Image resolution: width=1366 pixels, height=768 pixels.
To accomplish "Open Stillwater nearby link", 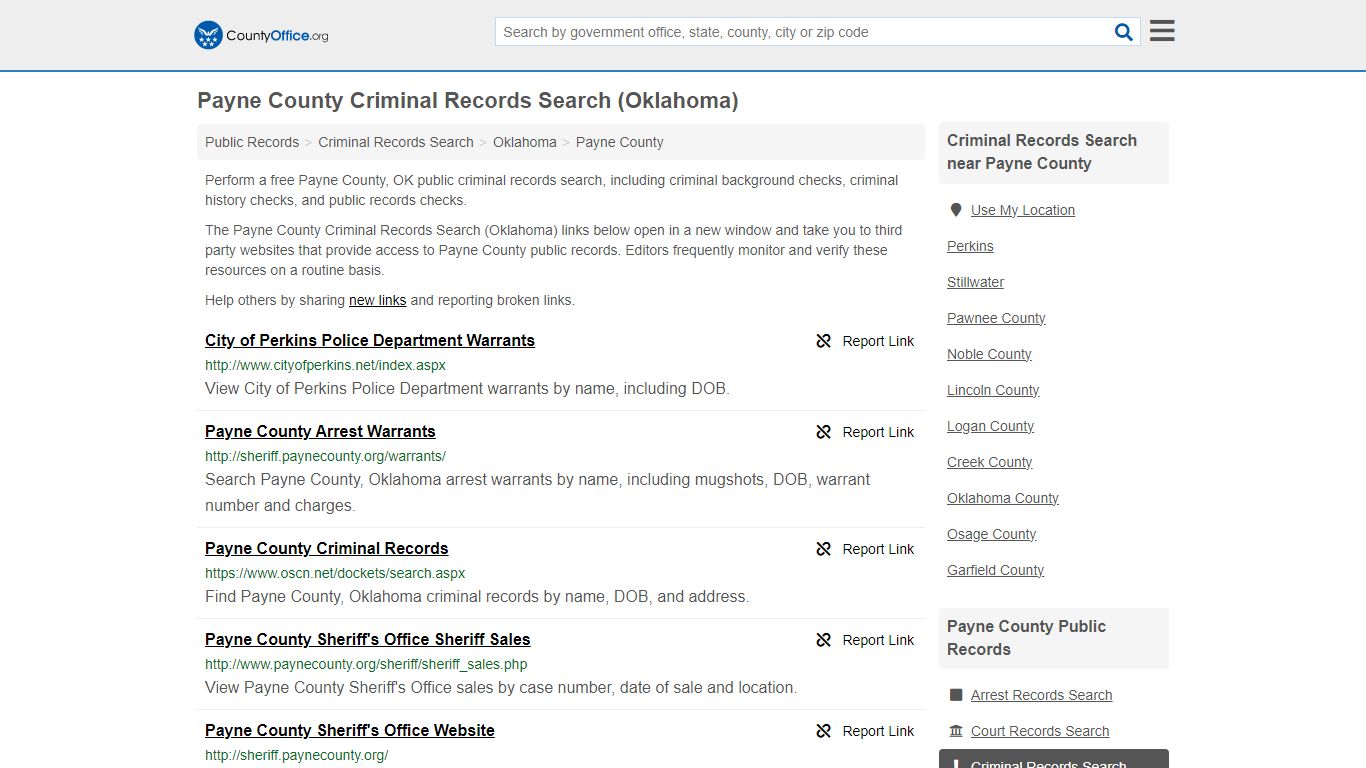I will [x=975, y=282].
